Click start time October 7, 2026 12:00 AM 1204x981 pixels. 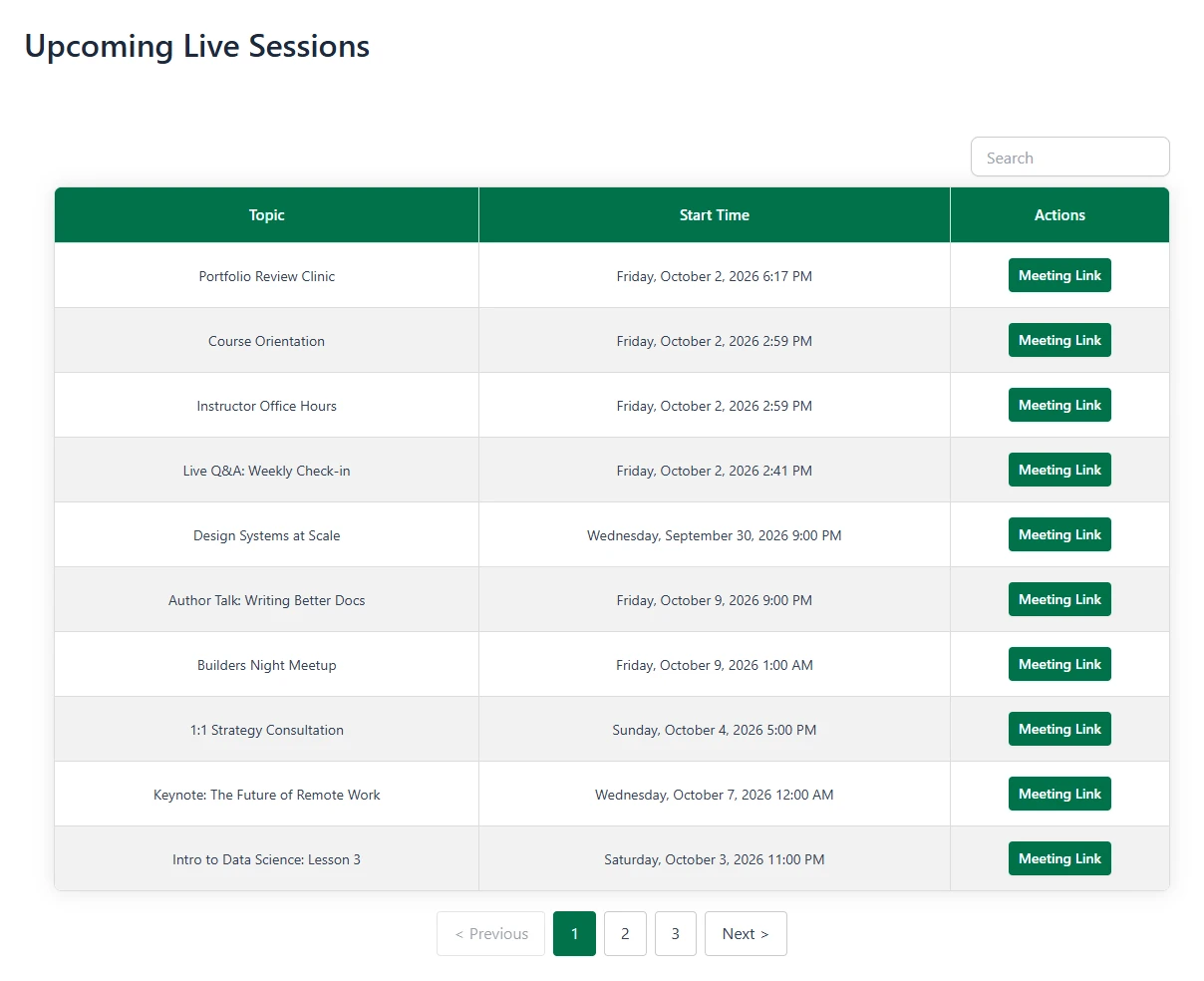715,795
